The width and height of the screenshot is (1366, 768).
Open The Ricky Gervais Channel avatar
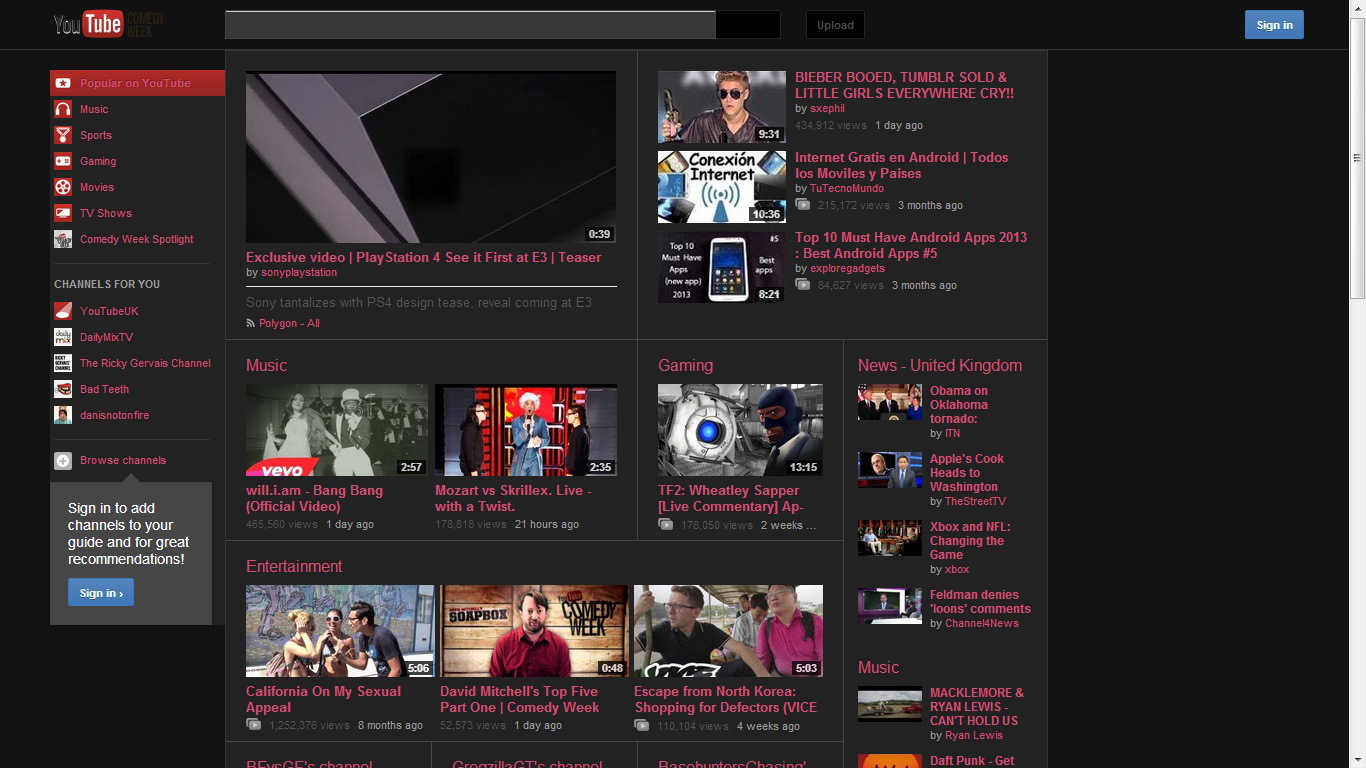tap(63, 363)
